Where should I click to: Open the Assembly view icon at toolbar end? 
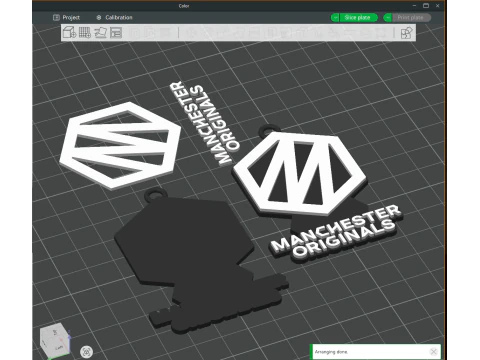click(x=406, y=33)
